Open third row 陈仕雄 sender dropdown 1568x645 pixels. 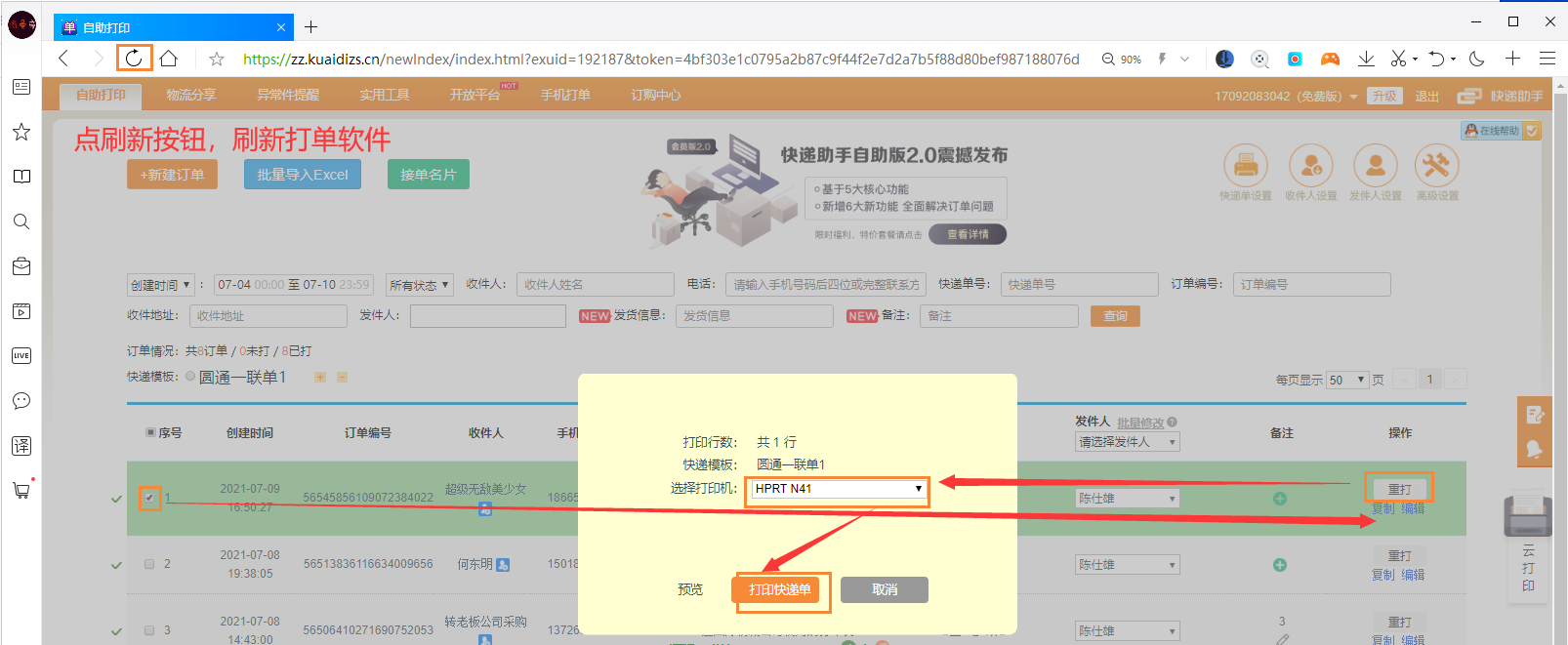[x=1128, y=631]
